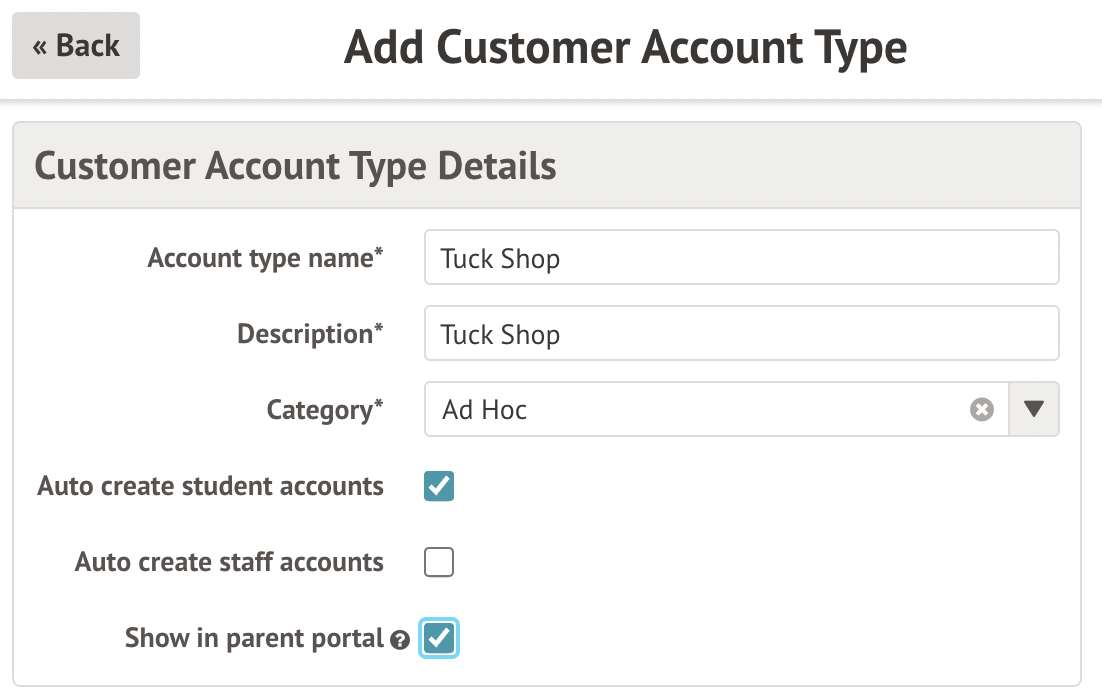Click the Auto create staff accounts label
This screenshot has height=700, width=1102.
(229, 562)
